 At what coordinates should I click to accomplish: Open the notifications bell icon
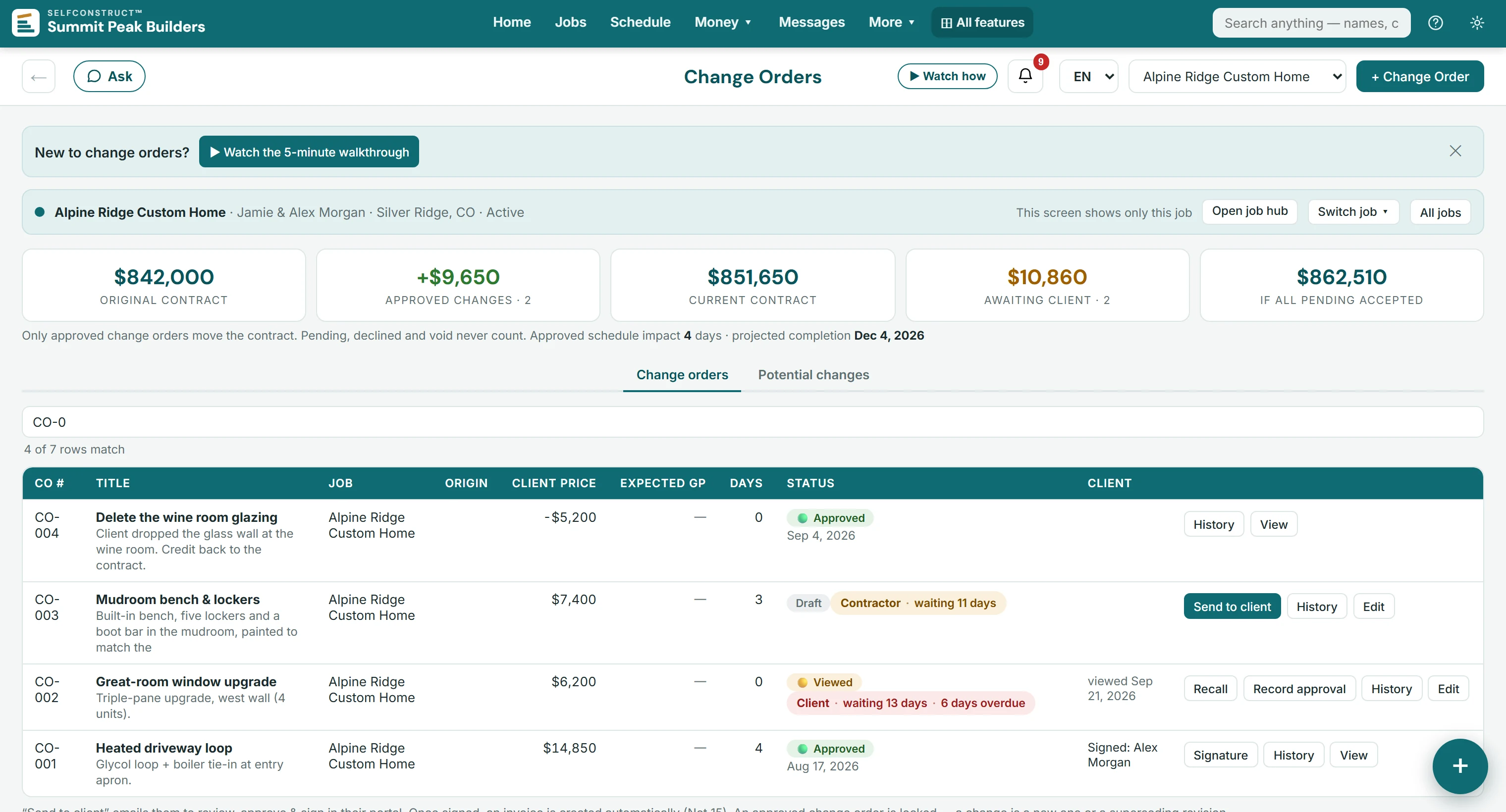click(x=1025, y=76)
